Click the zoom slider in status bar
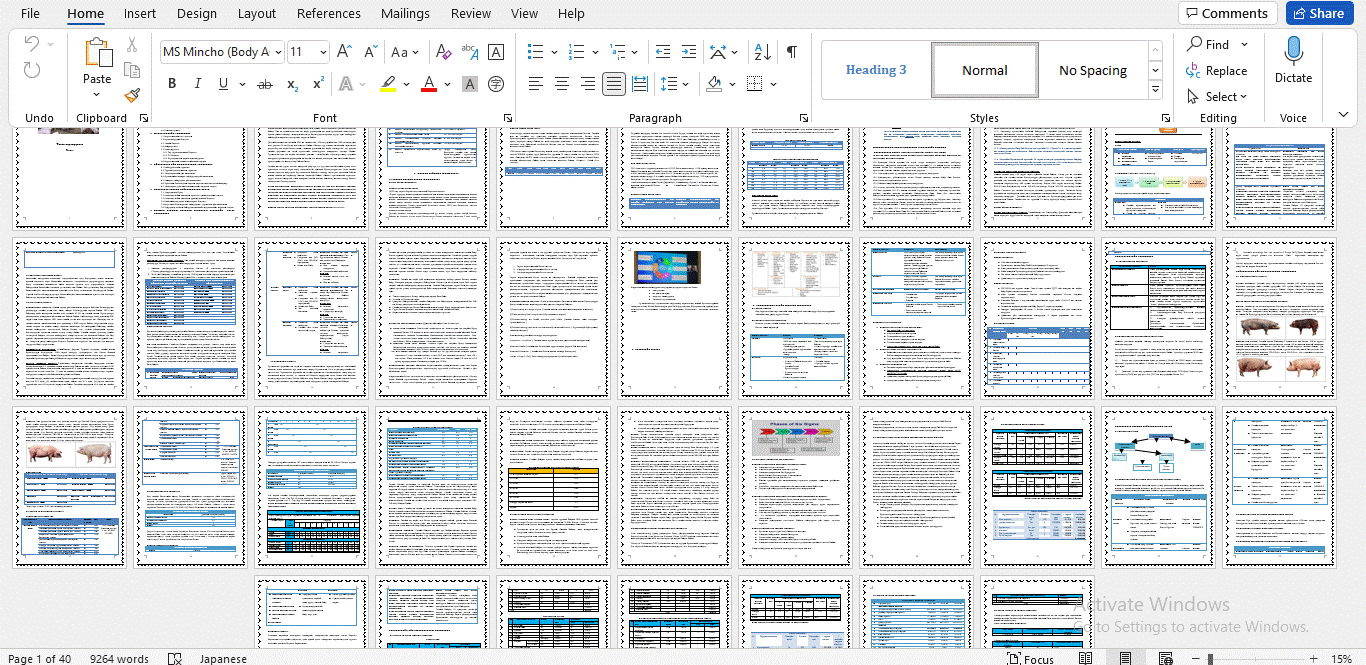 click(x=1255, y=659)
